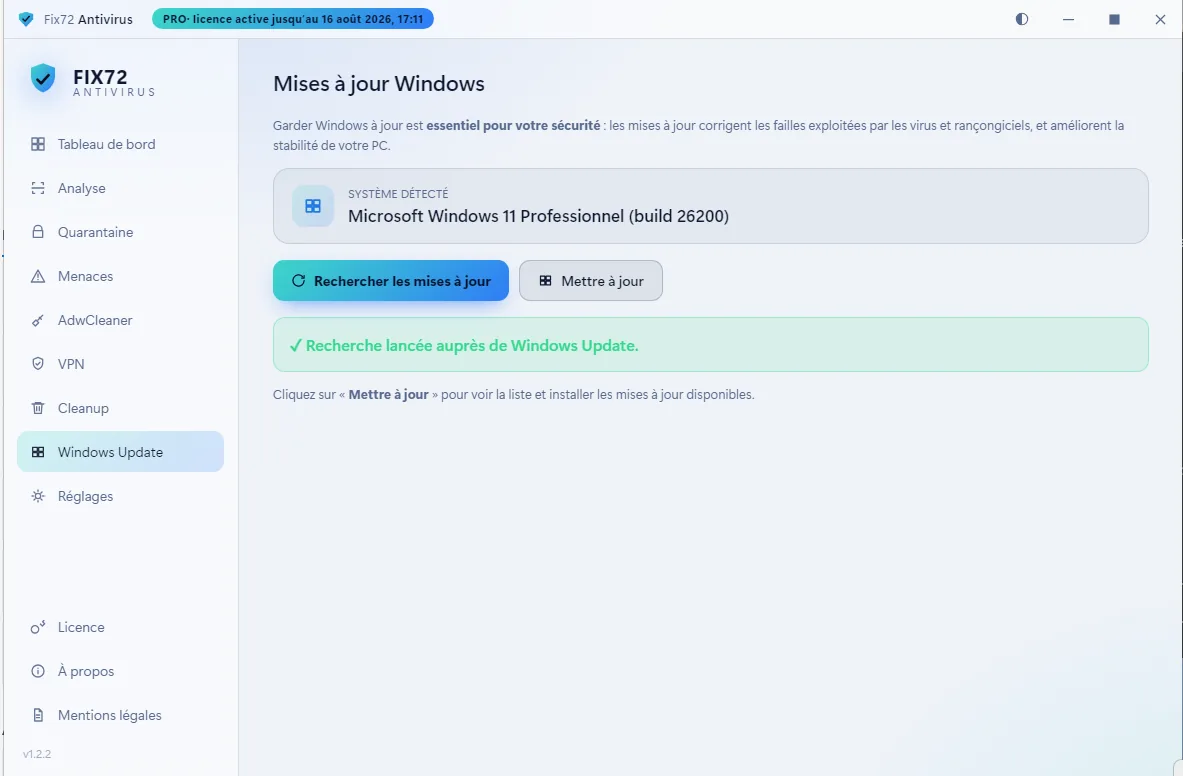1183x776 pixels.
Task: Click the Windows icon in detected system card
Action: pos(313,206)
